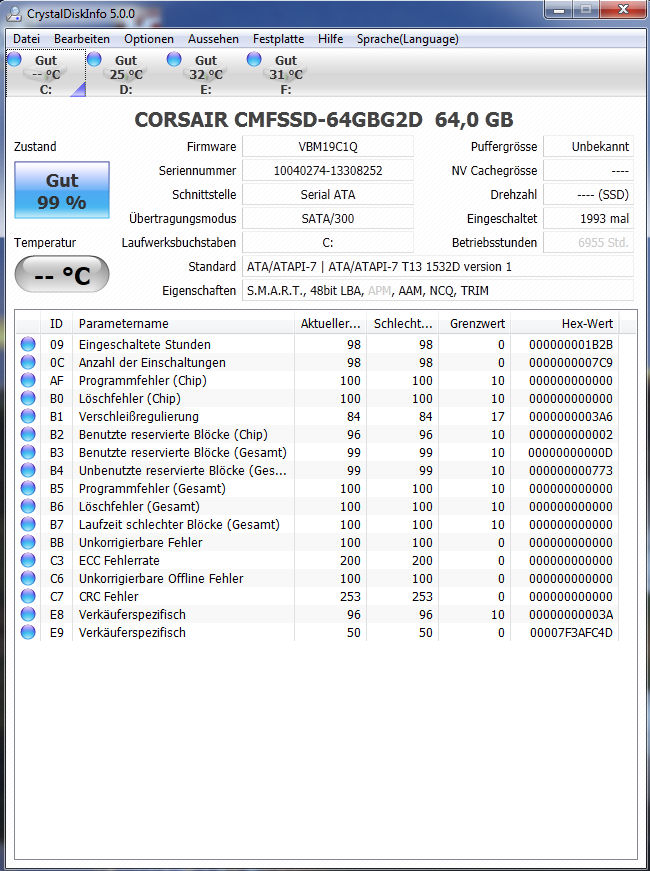Open the Optionen menu

pyautogui.click(x=149, y=39)
